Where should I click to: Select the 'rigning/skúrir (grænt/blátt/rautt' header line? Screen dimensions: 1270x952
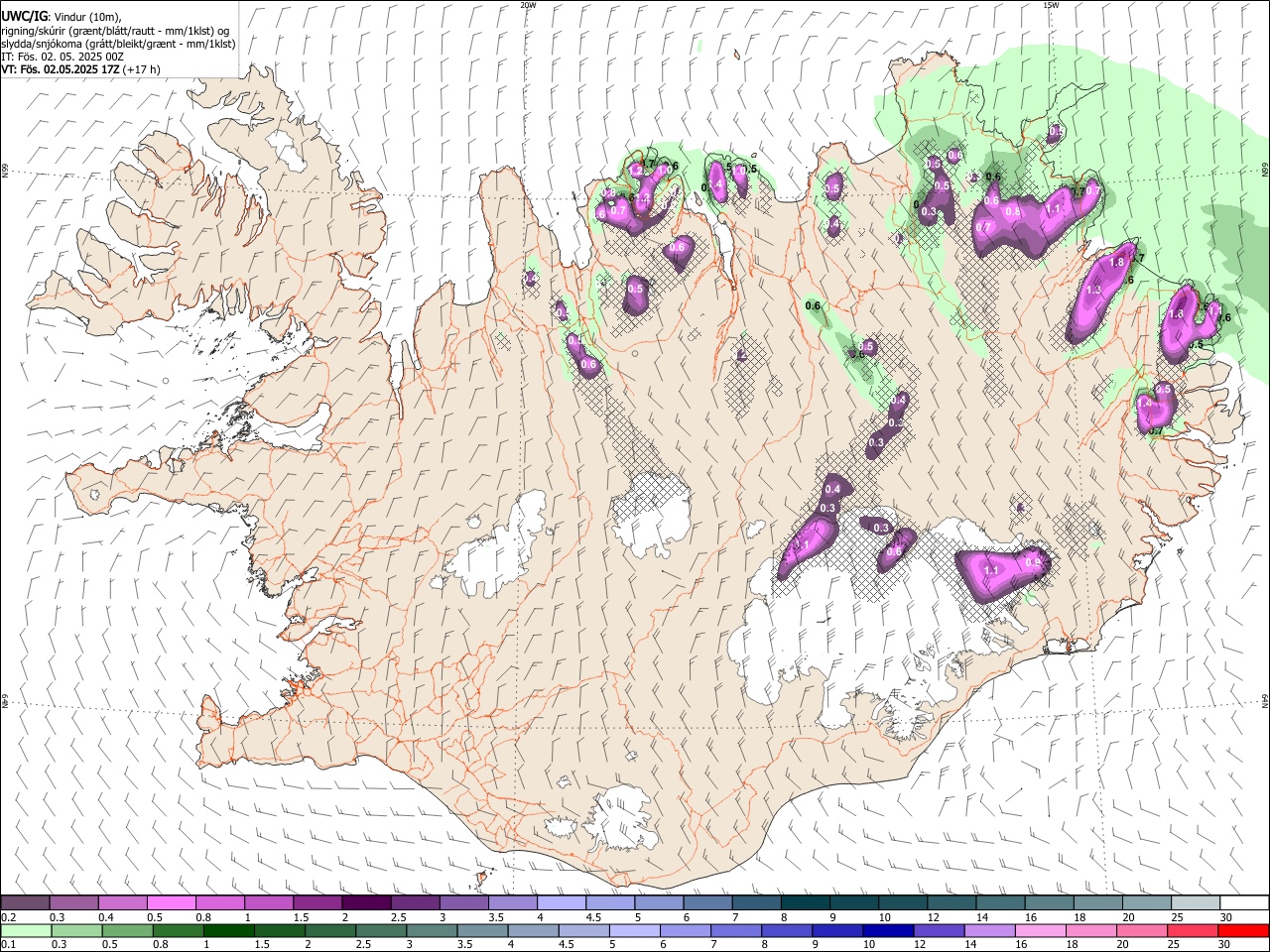point(114,30)
